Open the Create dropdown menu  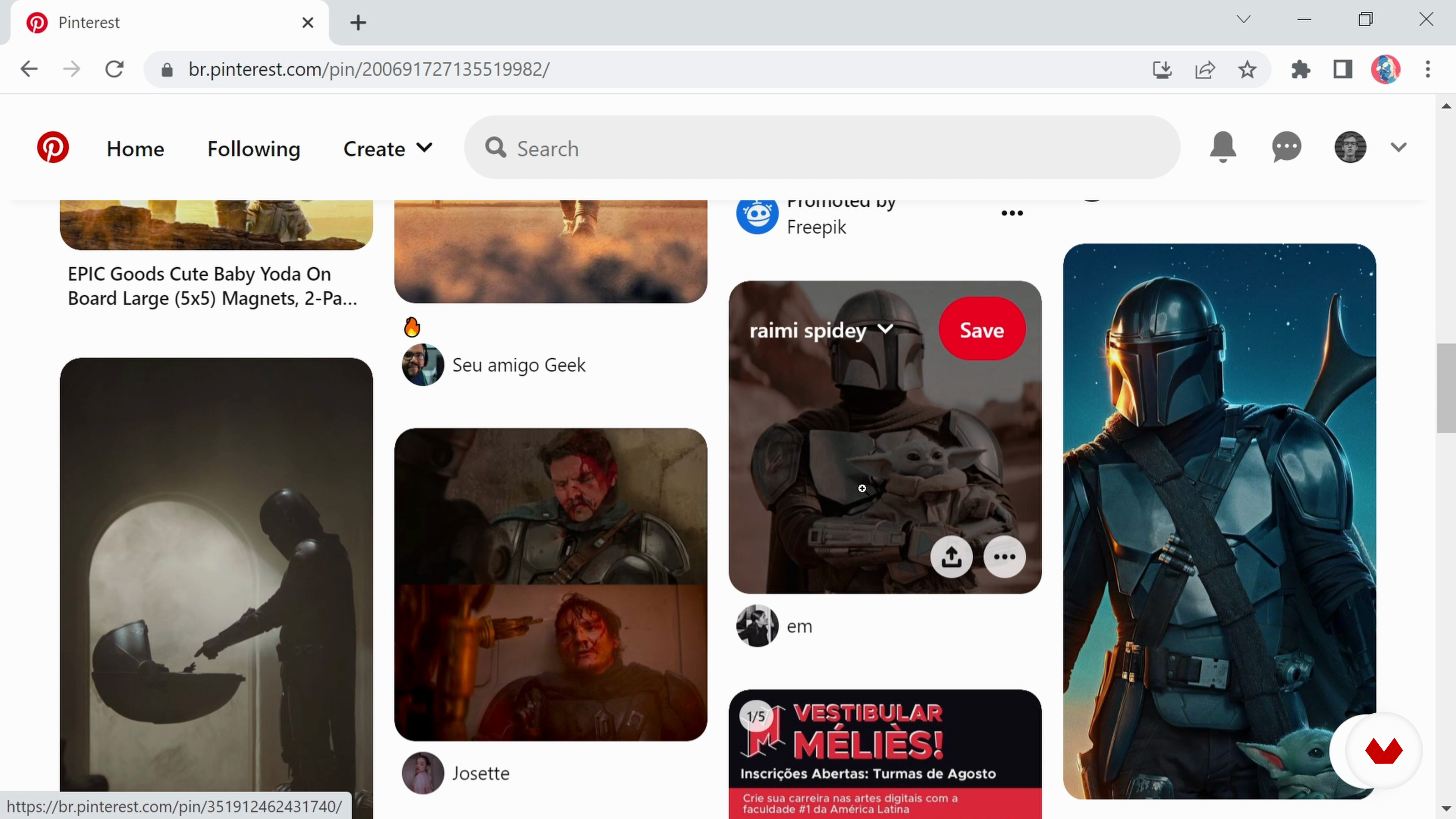(388, 149)
